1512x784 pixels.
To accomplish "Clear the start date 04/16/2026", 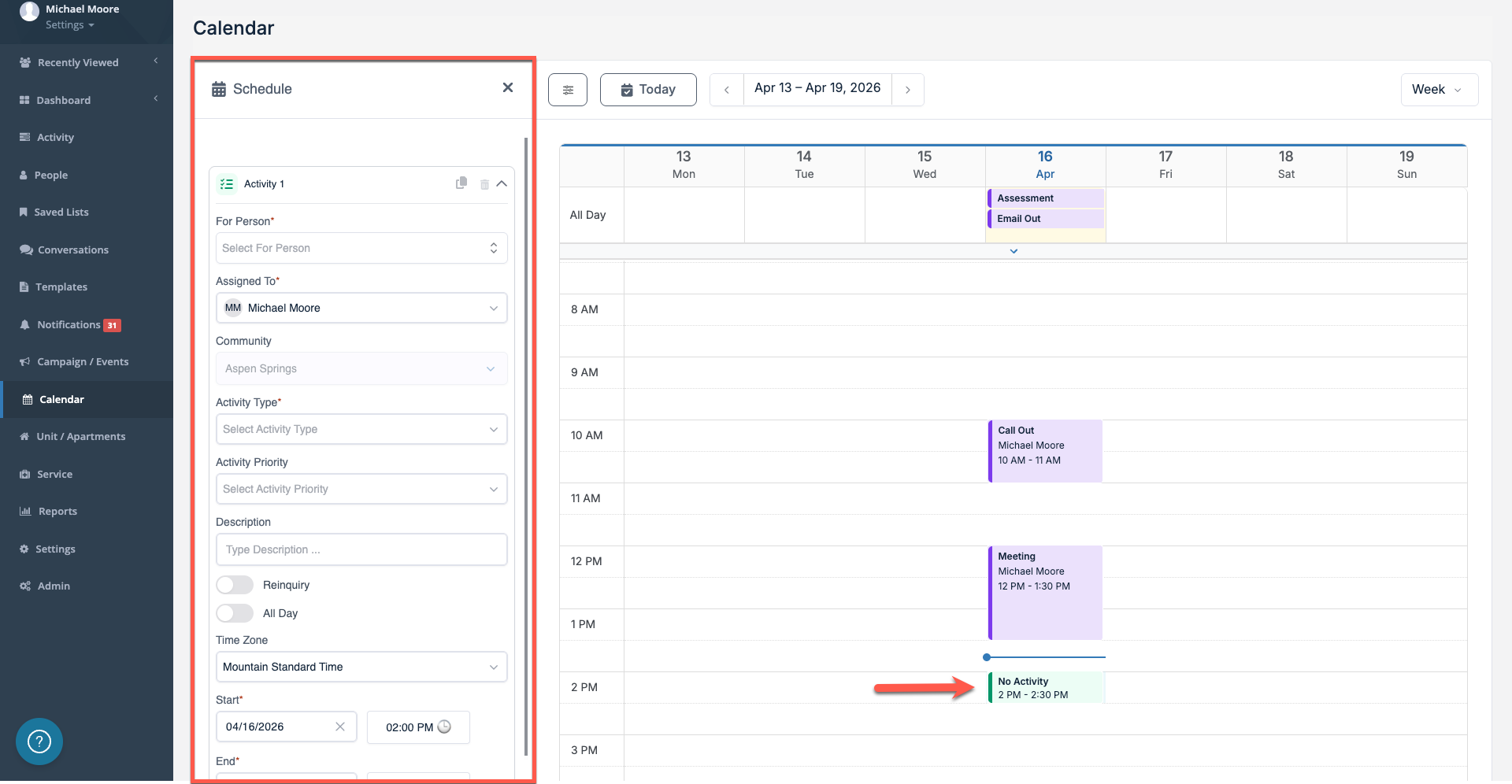I will pyautogui.click(x=340, y=727).
